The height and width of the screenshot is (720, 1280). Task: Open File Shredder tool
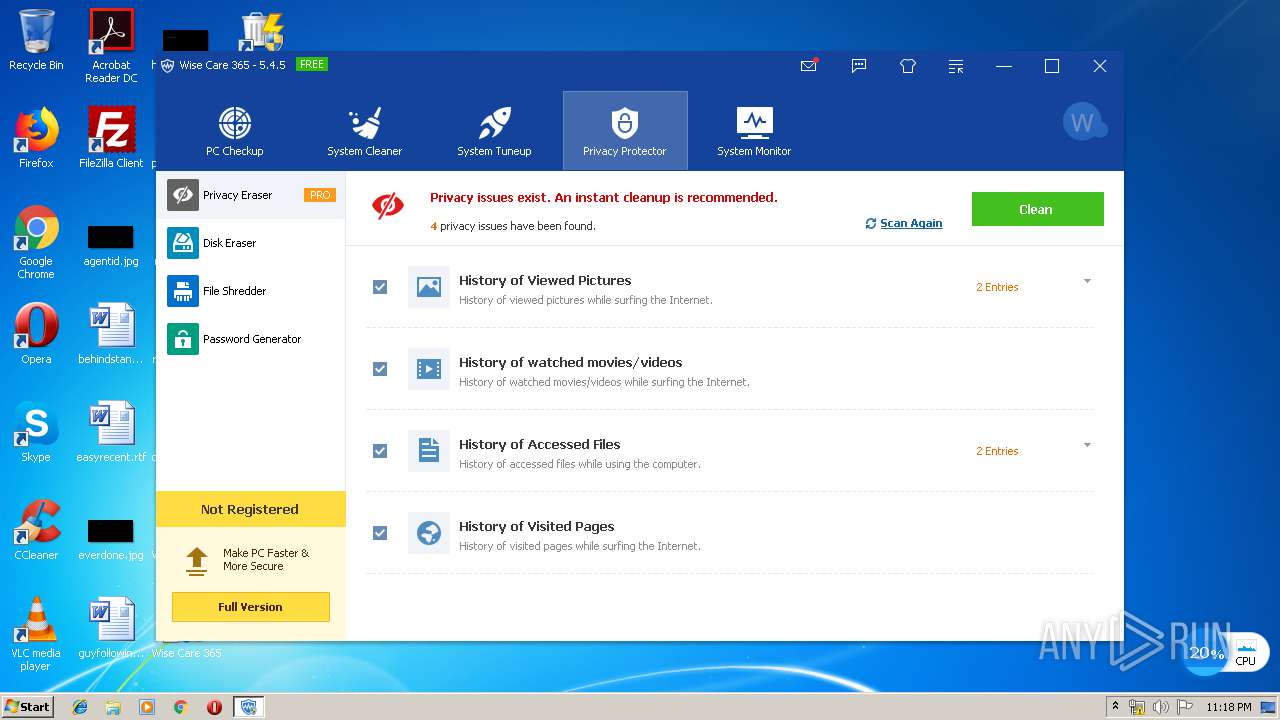[250, 291]
